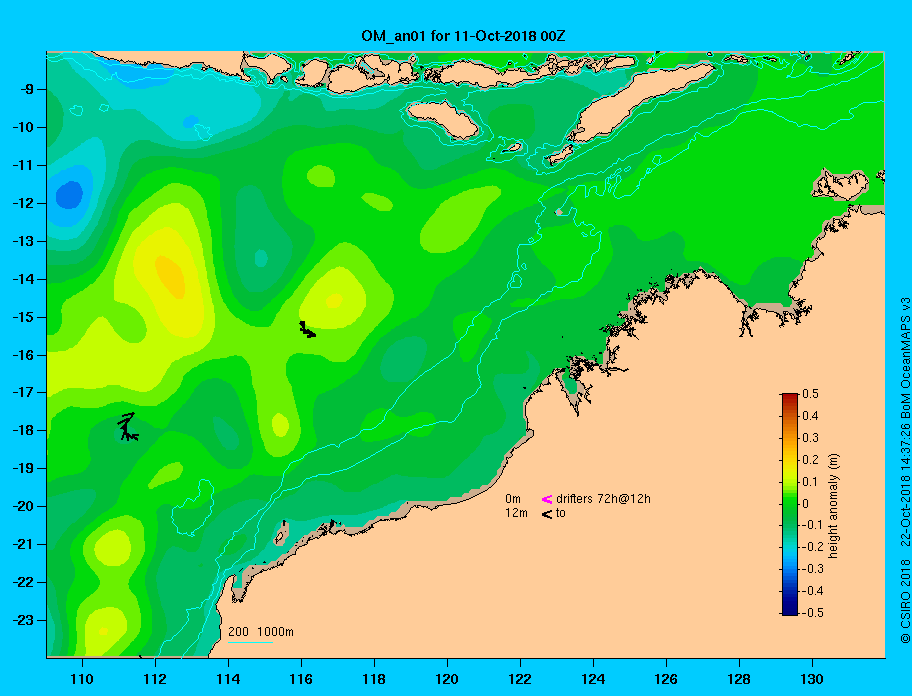Click the longitude label 128

pos(739,679)
